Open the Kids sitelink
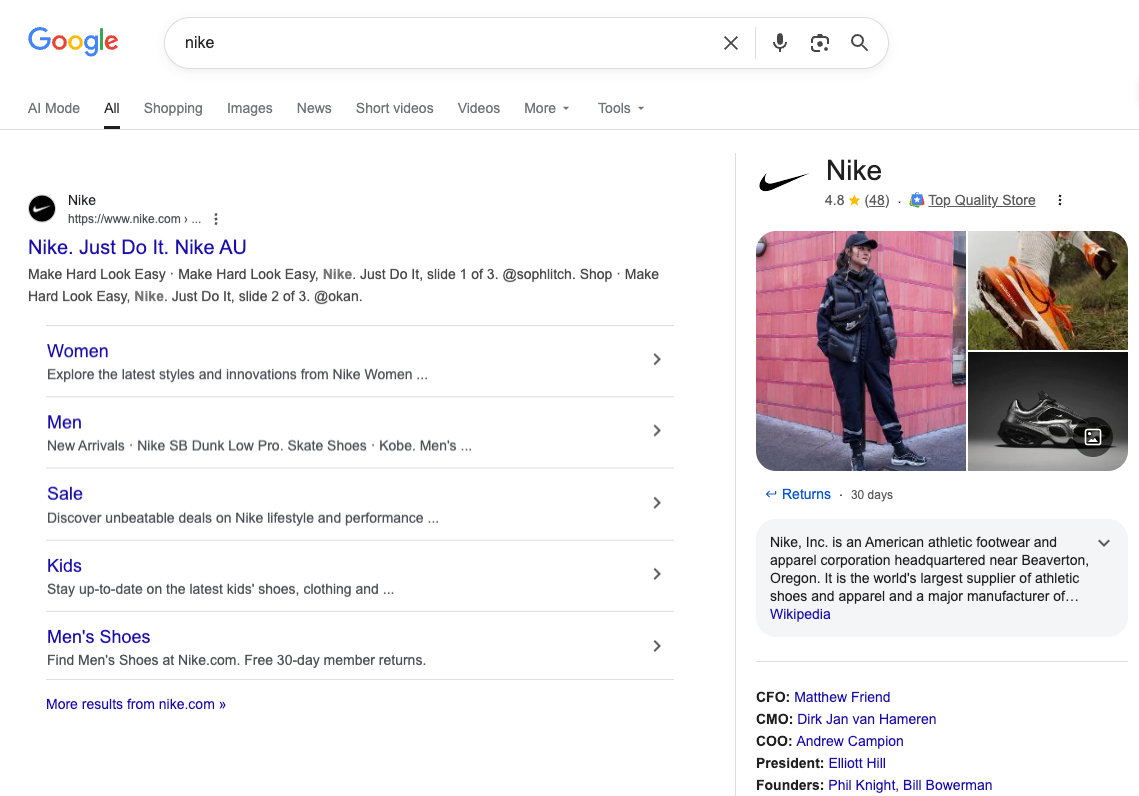 (65, 565)
